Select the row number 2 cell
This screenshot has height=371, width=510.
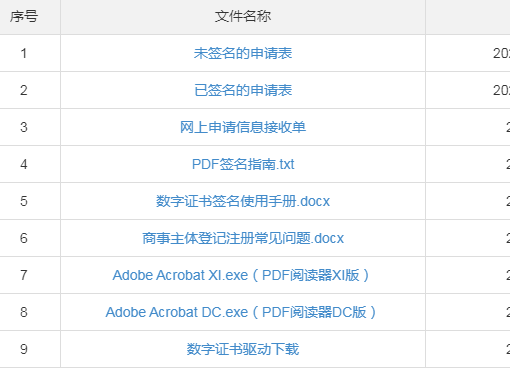(x=24, y=90)
